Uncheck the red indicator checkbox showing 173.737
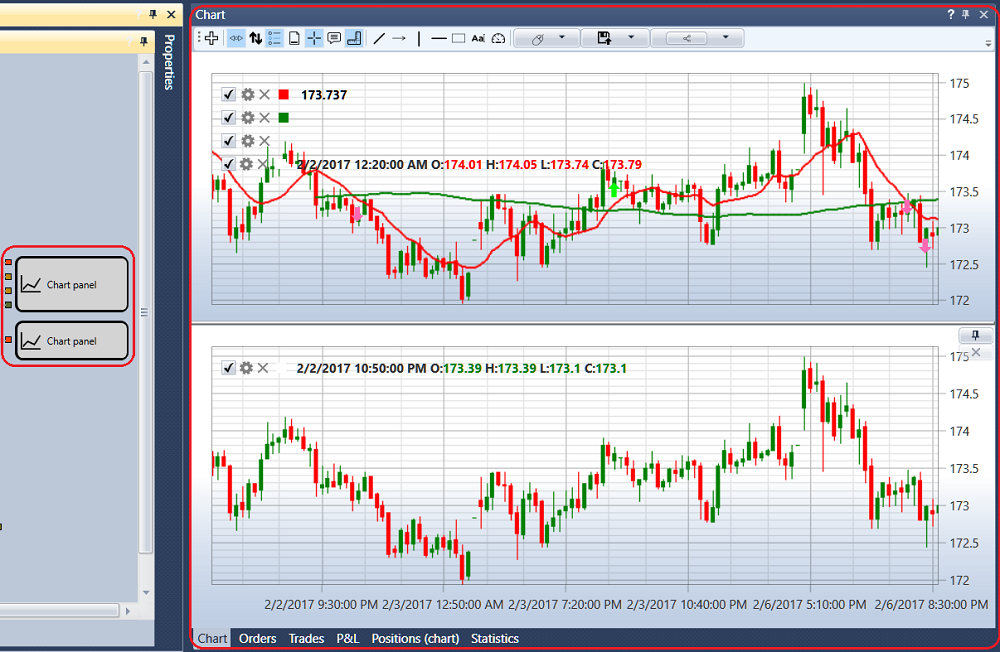 coord(228,94)
